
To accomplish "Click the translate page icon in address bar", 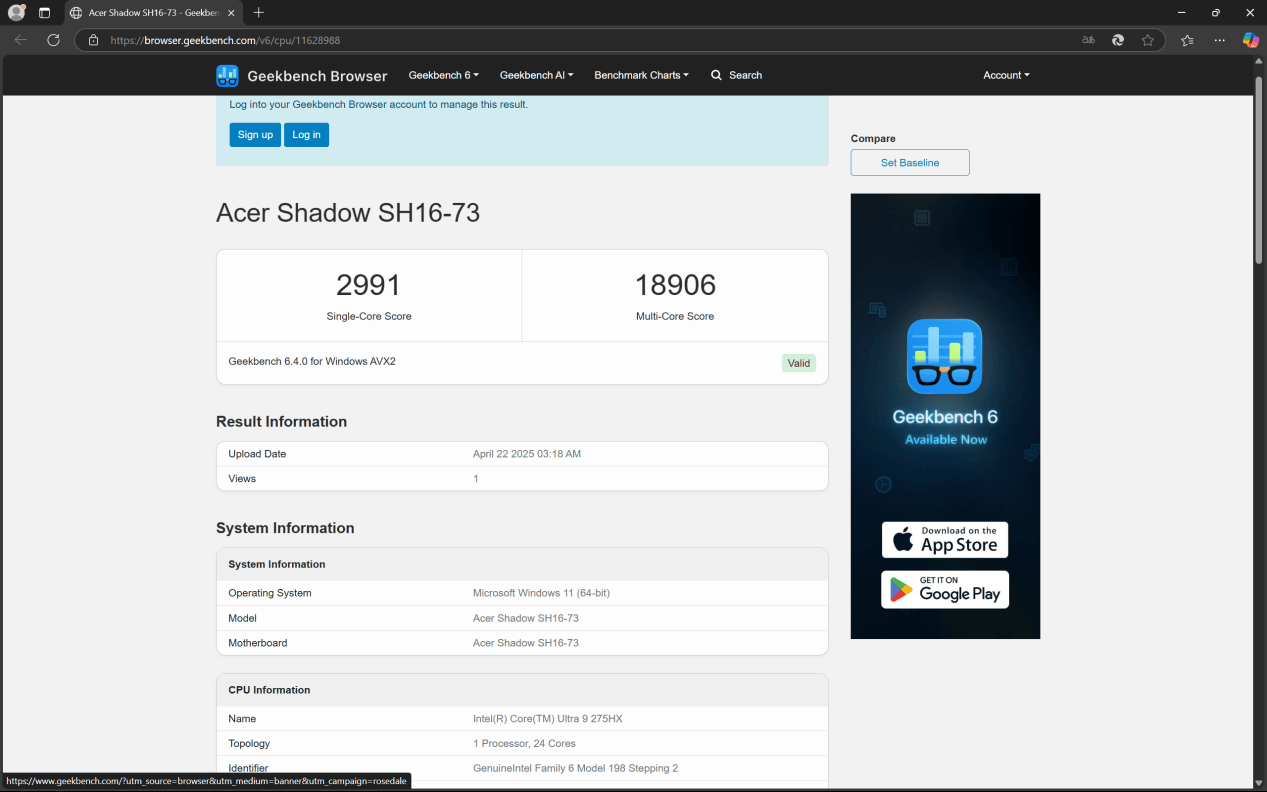I will tap(1088, 40).
